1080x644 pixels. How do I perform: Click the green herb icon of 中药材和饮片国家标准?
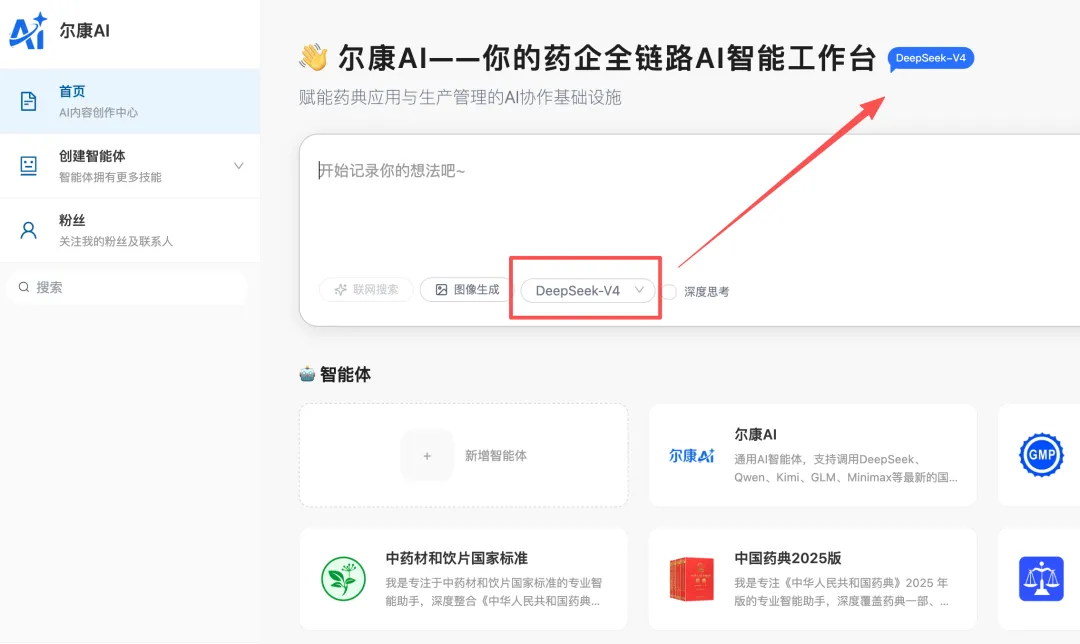pyautogui.click(x=343, y=579)
